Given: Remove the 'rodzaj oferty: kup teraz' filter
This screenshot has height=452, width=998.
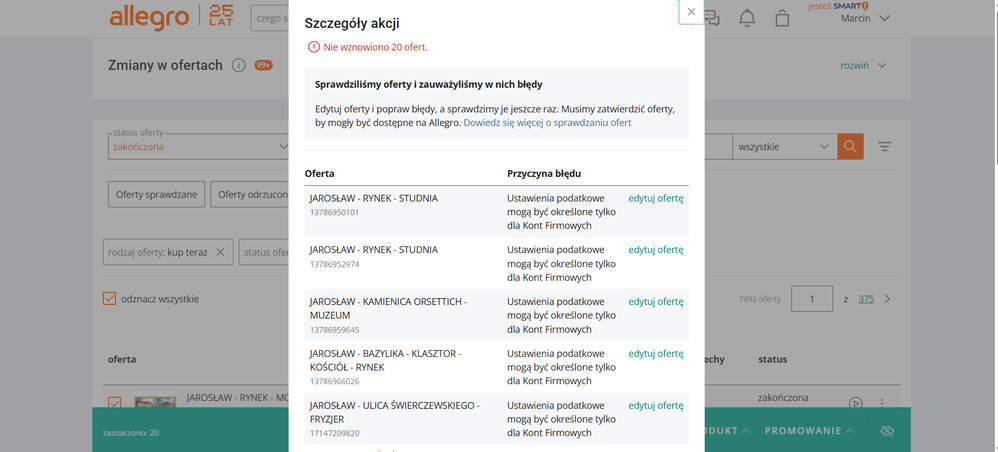Looking at the screenshot, I should 221,253.
